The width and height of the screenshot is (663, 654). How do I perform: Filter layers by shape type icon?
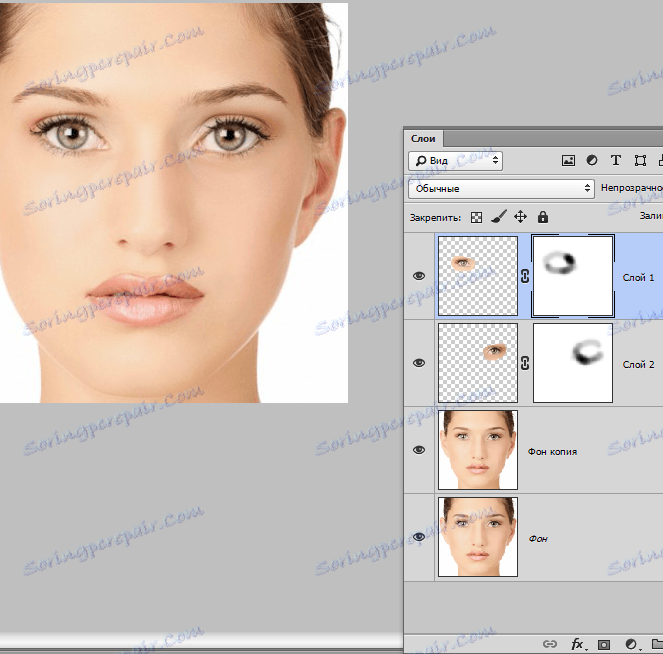(640, 161)
